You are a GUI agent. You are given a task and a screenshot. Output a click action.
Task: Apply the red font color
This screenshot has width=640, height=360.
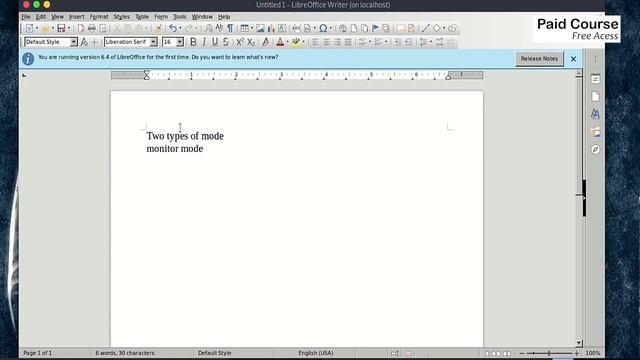pyautogui.click(x=280, y=42)
